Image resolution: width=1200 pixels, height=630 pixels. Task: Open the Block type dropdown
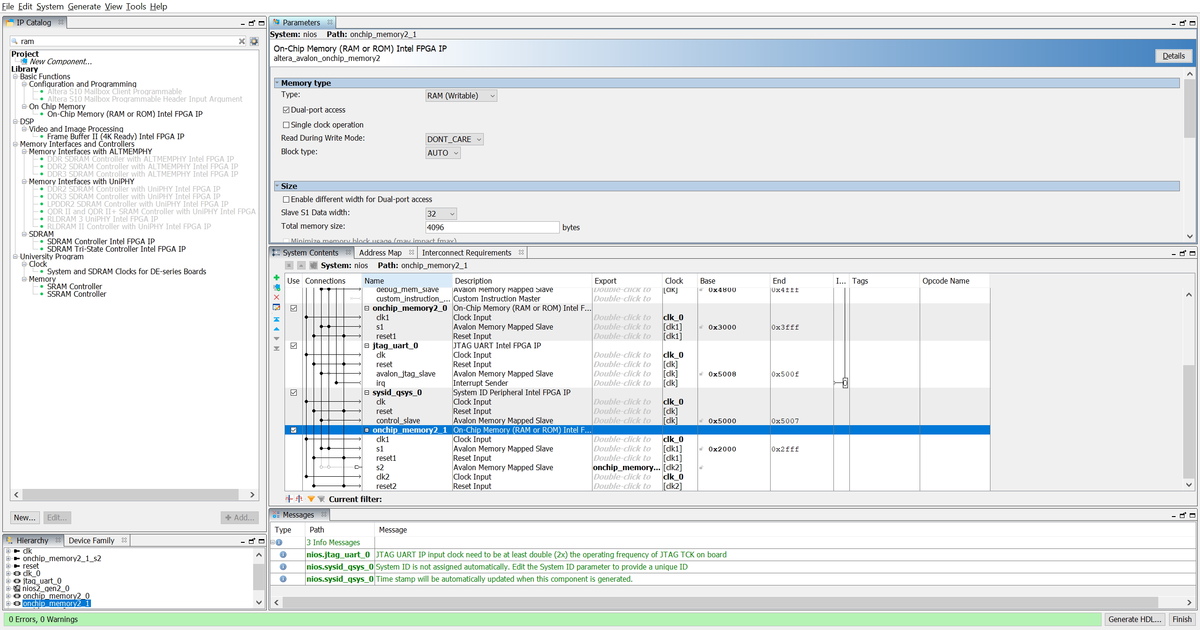[443, 153]
